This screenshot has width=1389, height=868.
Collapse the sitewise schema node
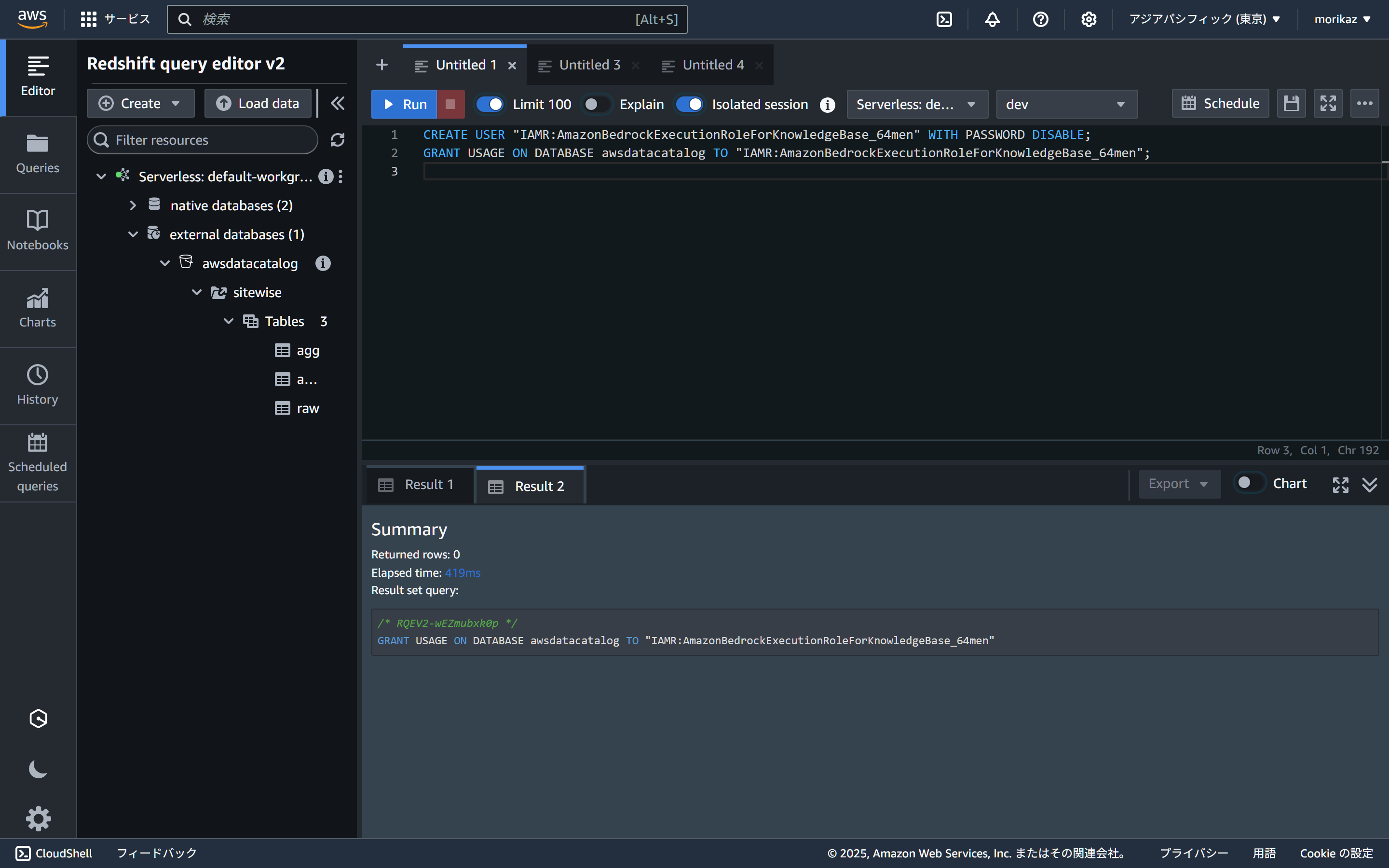pyautogui.click(x=196, y=292)
